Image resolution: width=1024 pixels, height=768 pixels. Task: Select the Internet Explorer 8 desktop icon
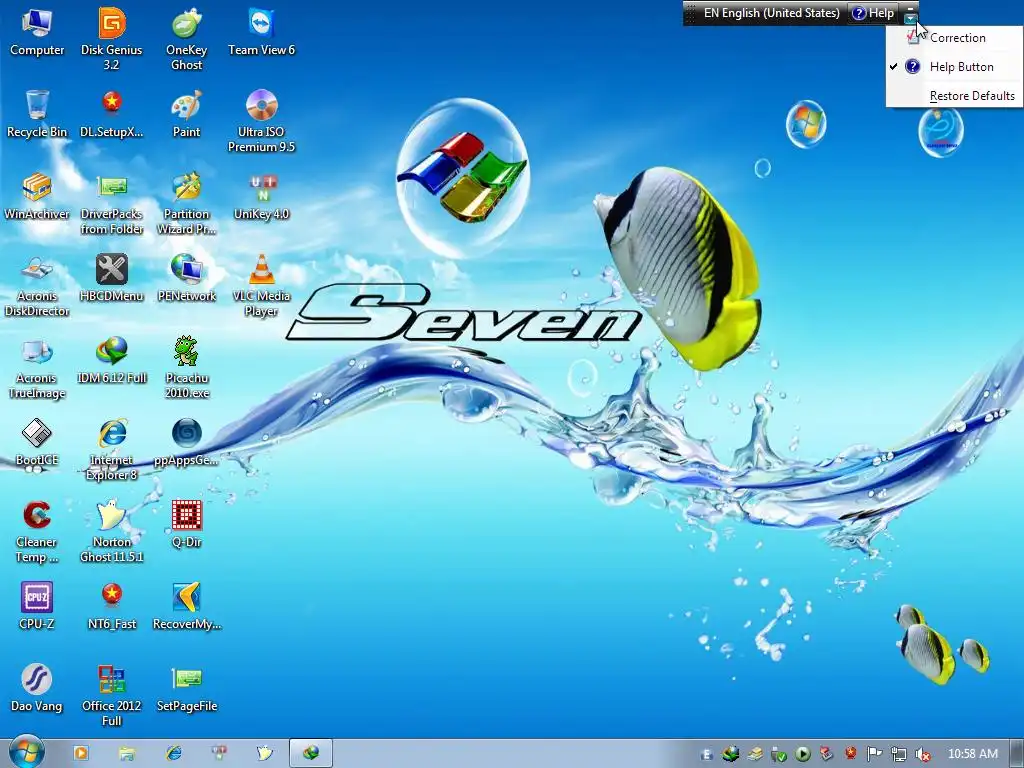[x=112, y=451]
